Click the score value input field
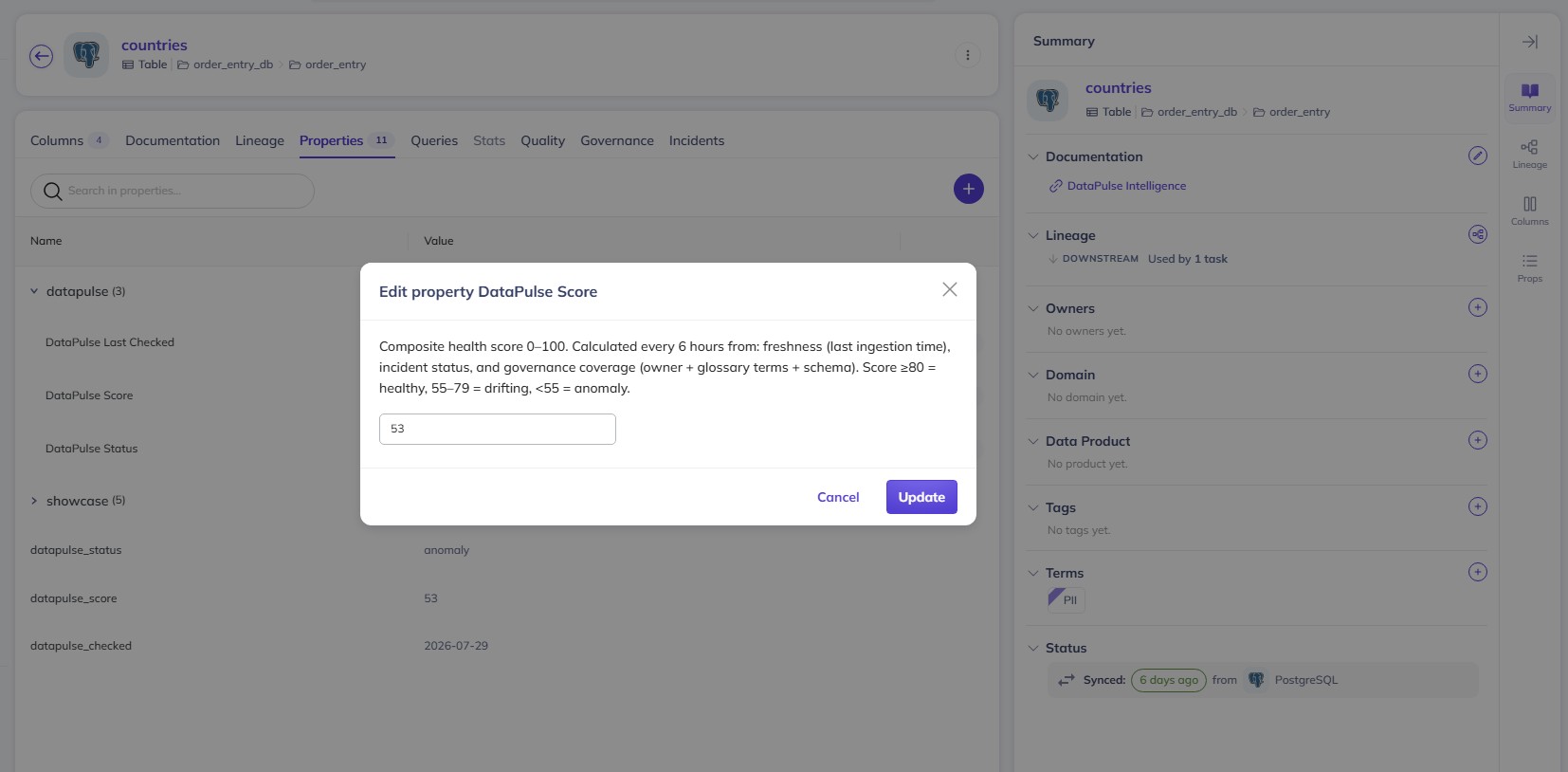 tap(498, 429)
